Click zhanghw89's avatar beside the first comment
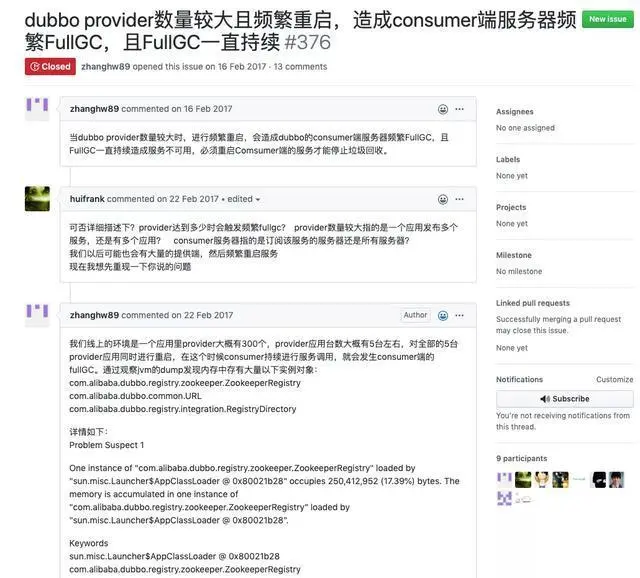640x578 pixels. pyautogui.click(x=38, y=109)
